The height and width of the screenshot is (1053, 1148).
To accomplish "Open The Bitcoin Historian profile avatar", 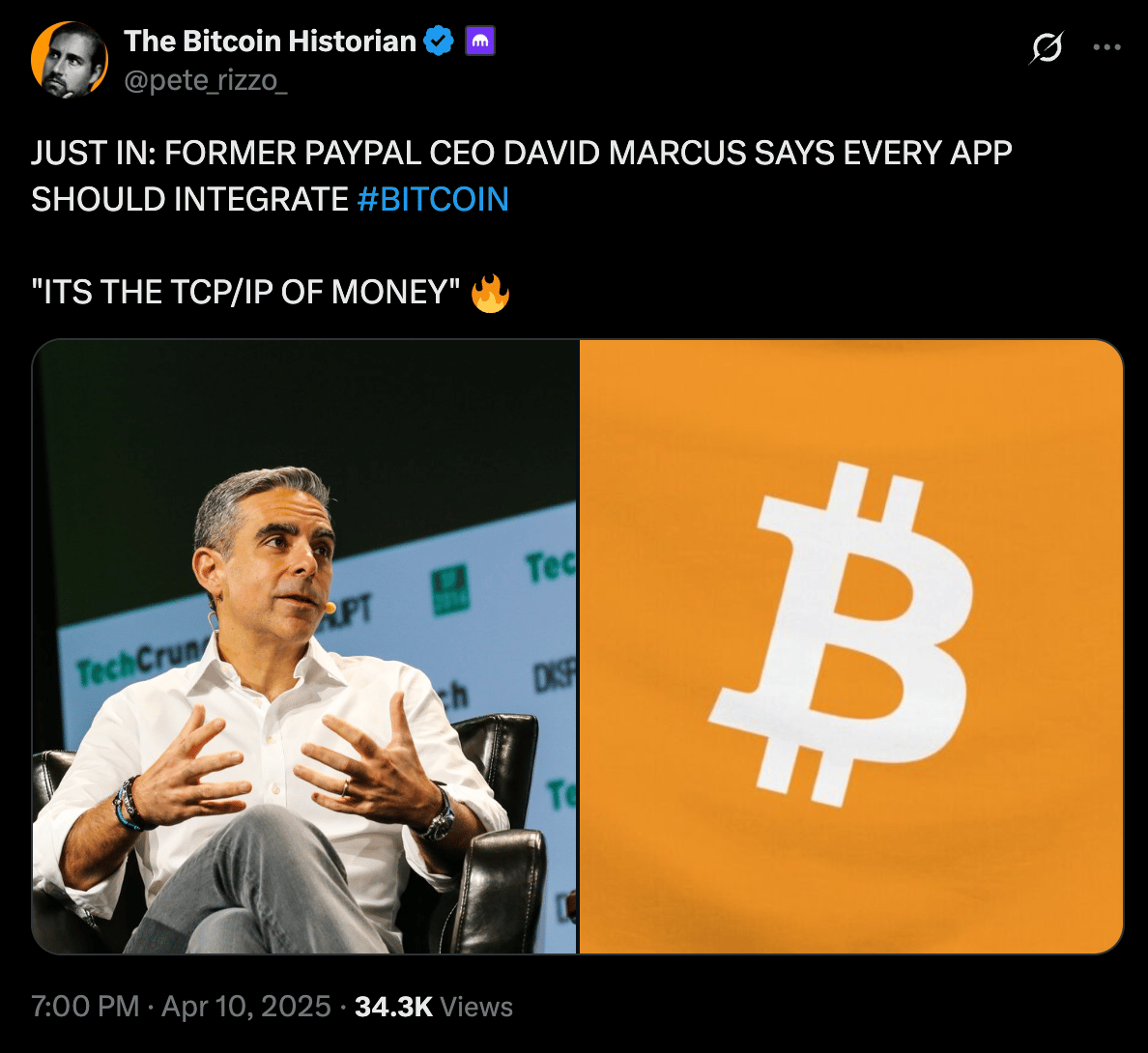I will [70, 60].
